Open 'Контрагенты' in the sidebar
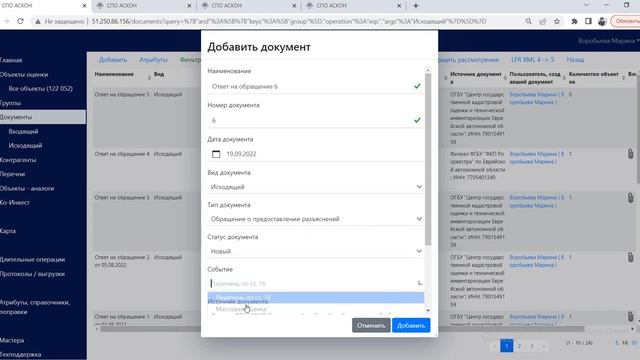The image size is (640, 360). click(x=18, y=160)
